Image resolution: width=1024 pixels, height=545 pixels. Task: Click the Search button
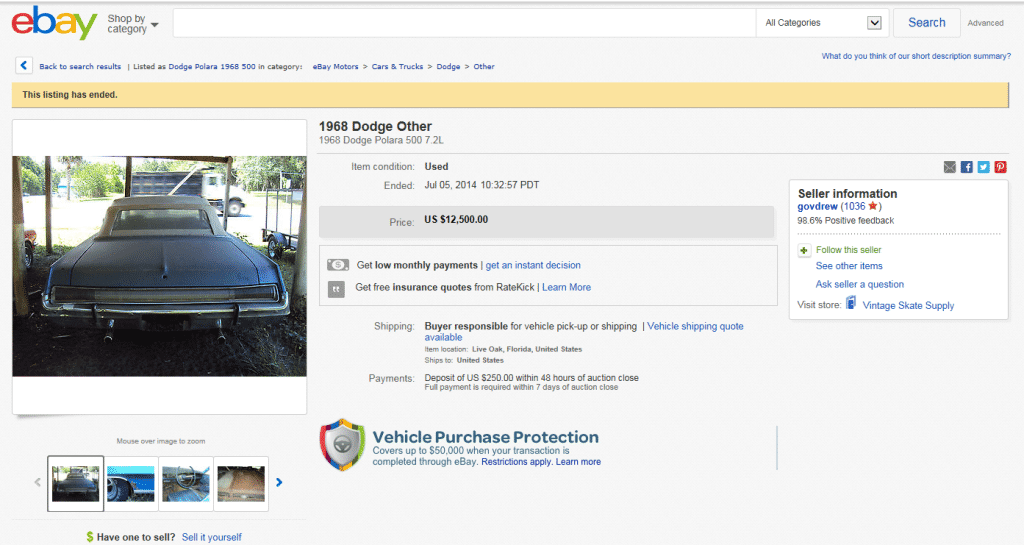[926, 23]
